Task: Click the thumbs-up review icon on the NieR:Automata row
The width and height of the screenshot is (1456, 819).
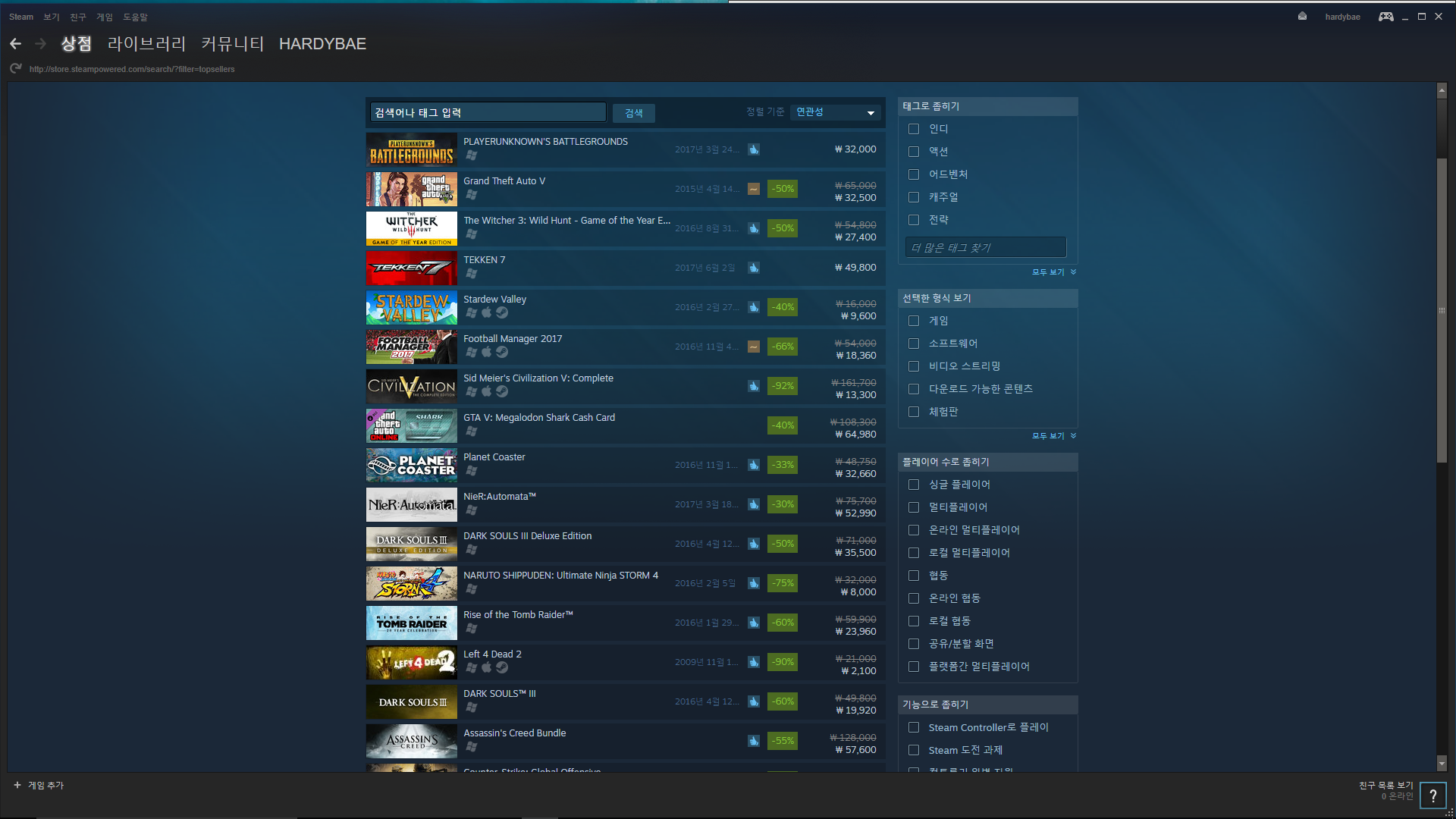Action: coord(753,504)
